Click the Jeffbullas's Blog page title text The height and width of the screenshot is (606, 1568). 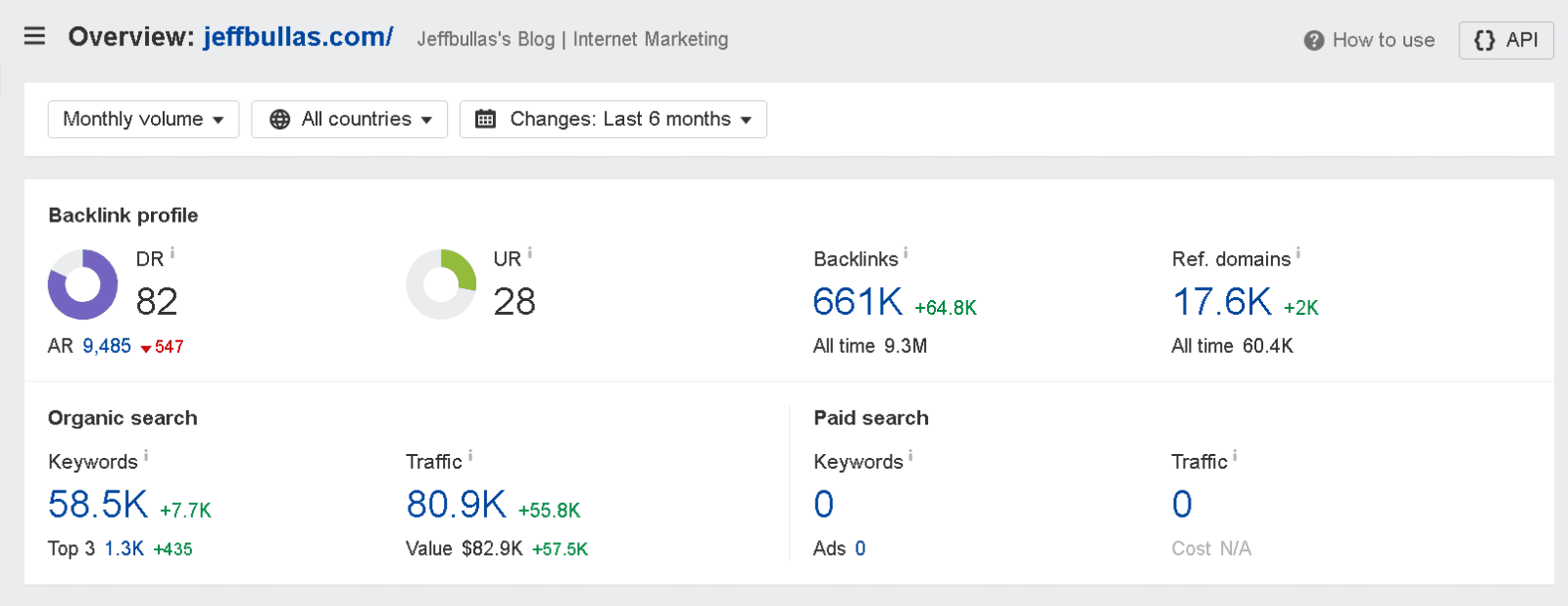[572, 39]
